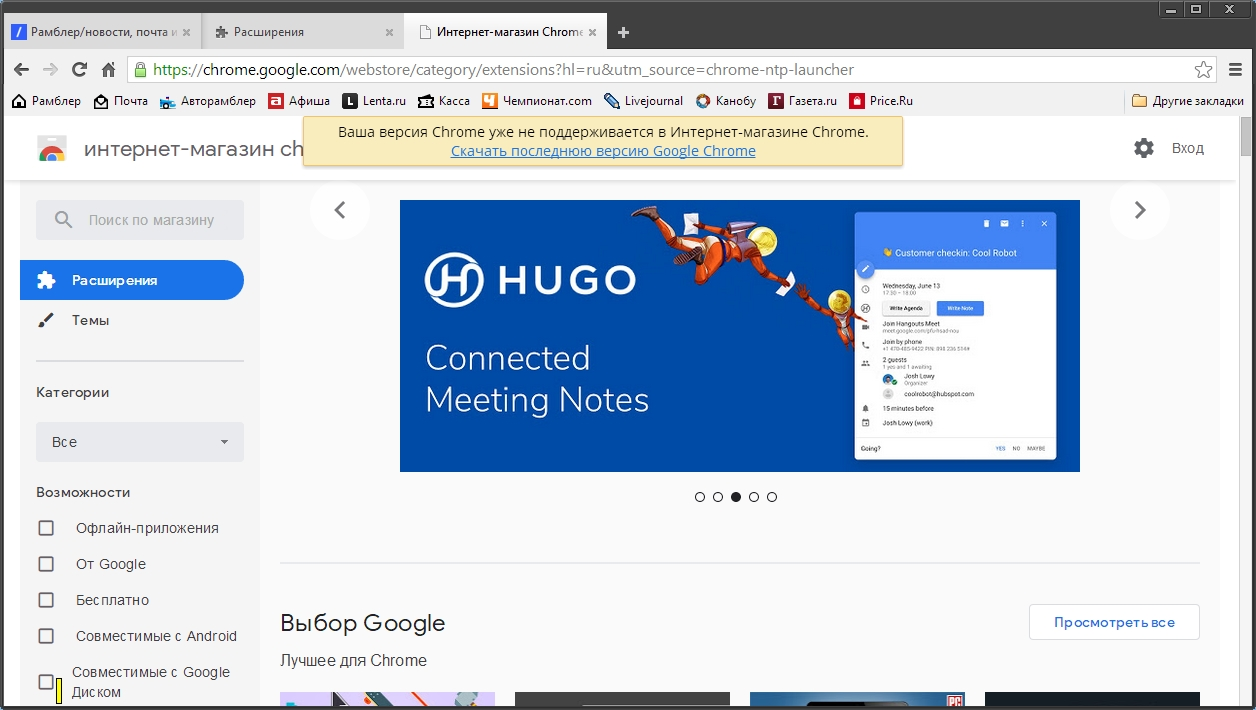Image resolution: width=1256 pixels, height=710 pixels.
Task: Click the browser back arrow
Action: click(x=22, y=70)
